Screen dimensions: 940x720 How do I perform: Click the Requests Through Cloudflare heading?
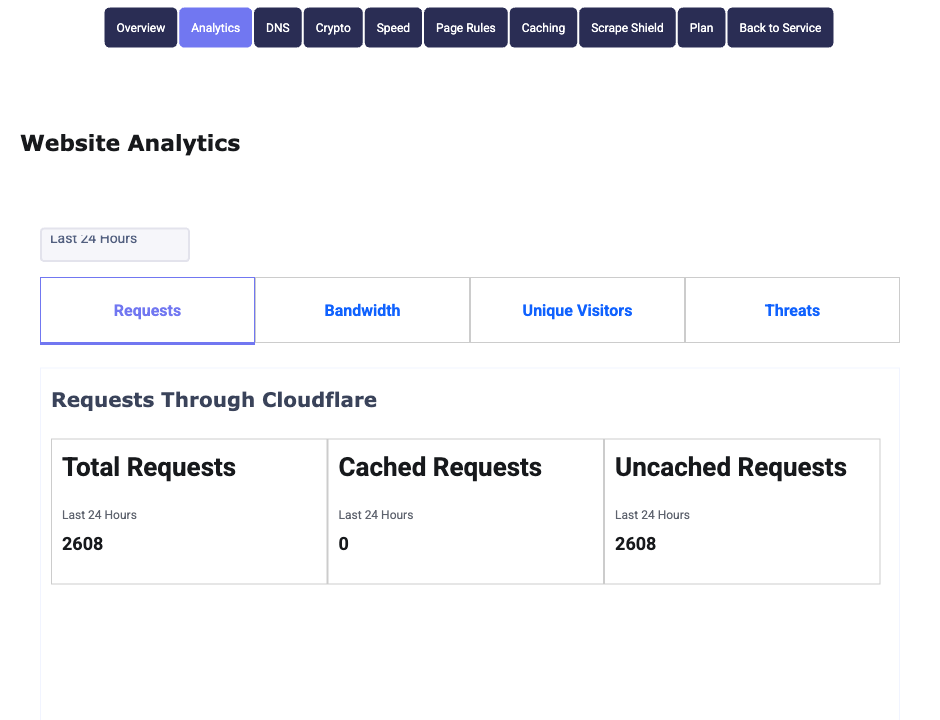coord(214,400)
